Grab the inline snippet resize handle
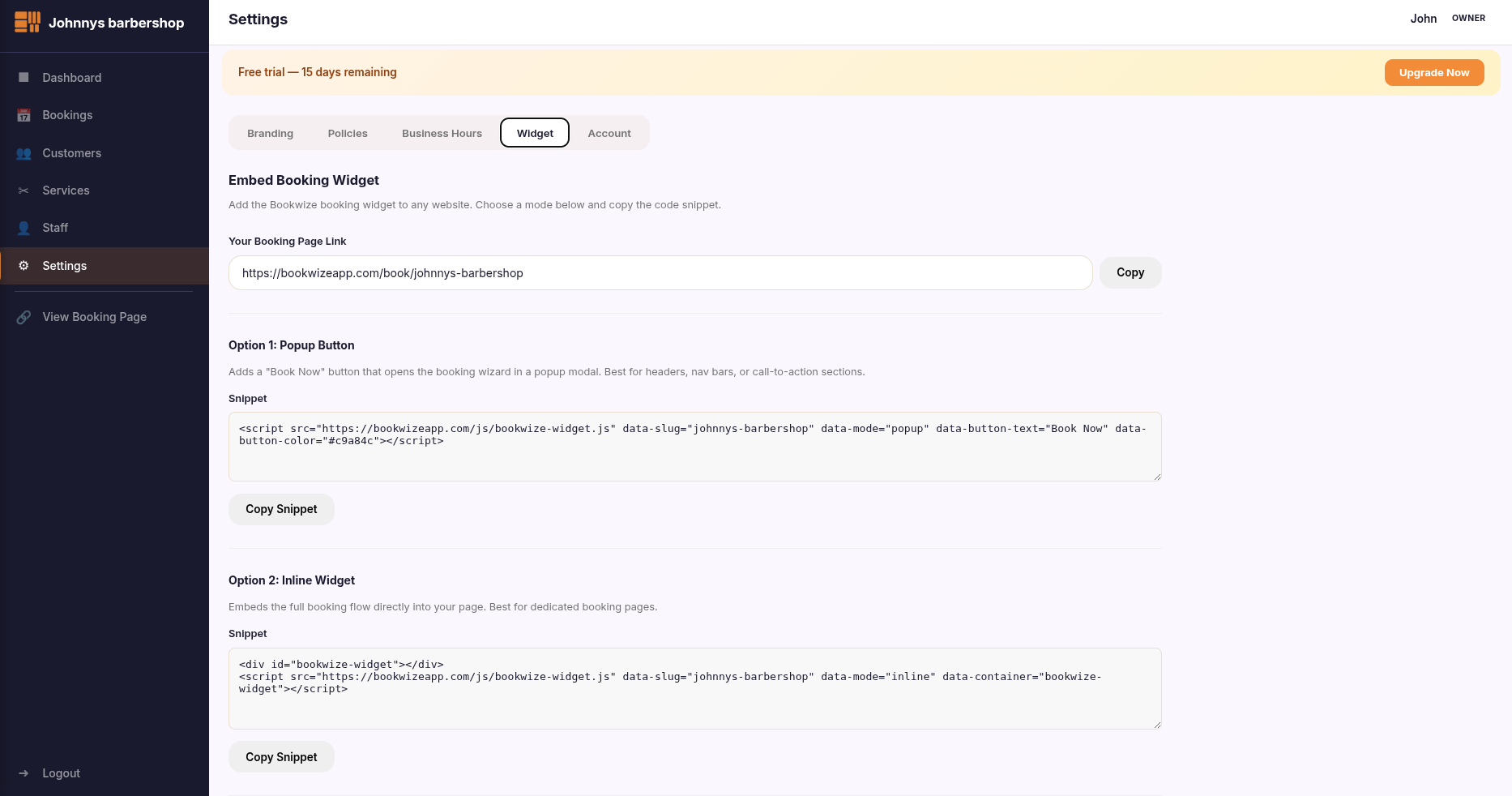Viewport: 1512px width, 796px height. click(1157, 725)
